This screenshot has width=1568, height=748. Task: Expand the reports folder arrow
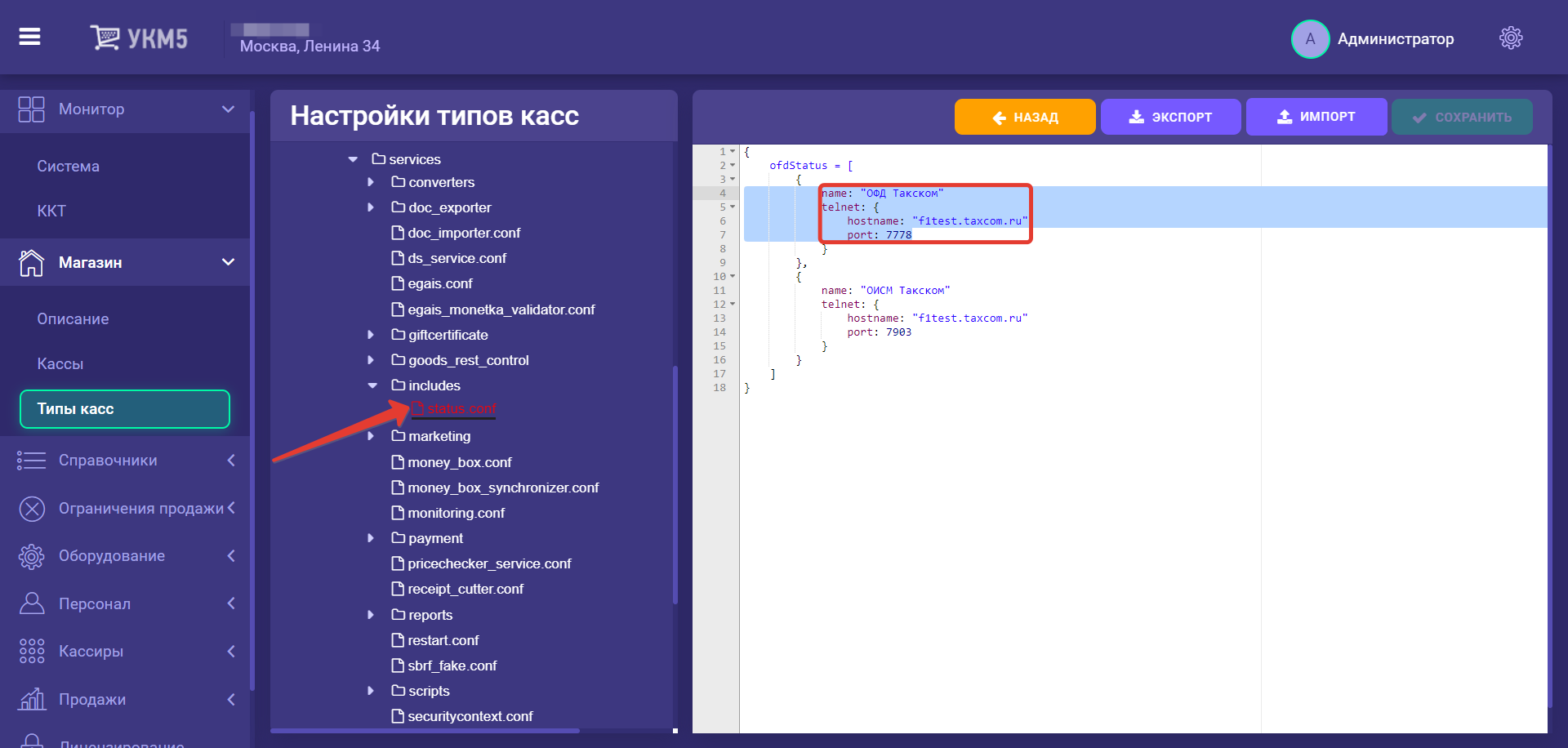point(371,615)
